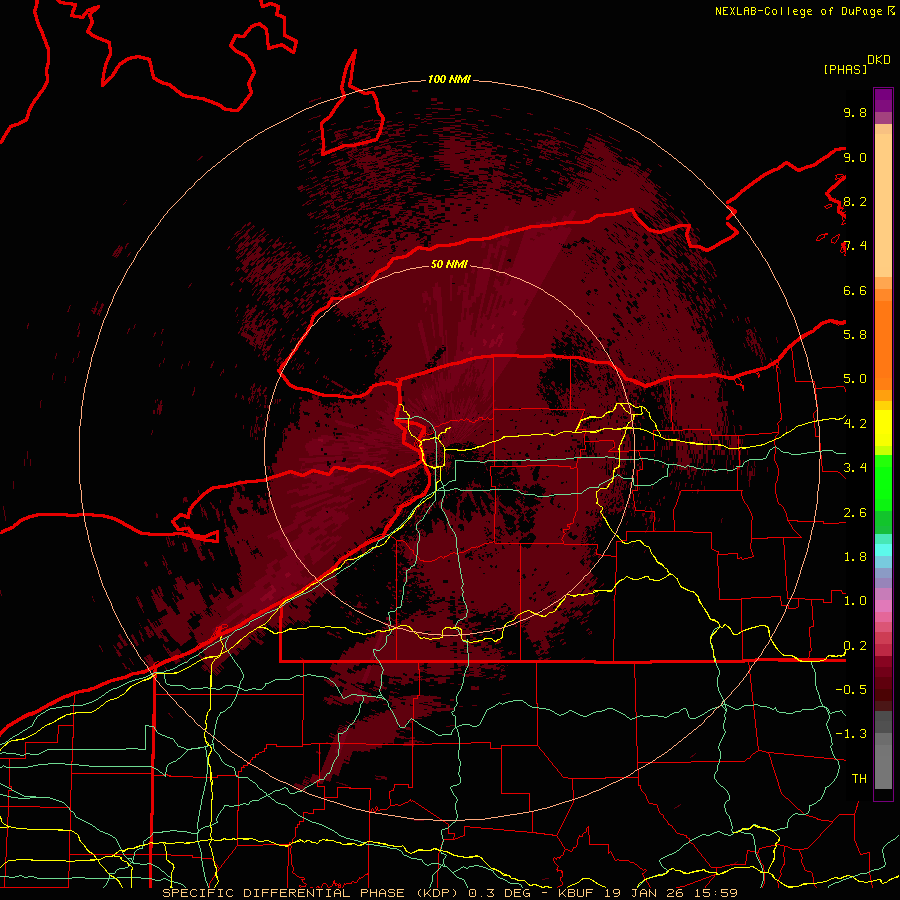Click the 1.0 value on color scale
Screen dimensions: 900x900
point(855,600)
